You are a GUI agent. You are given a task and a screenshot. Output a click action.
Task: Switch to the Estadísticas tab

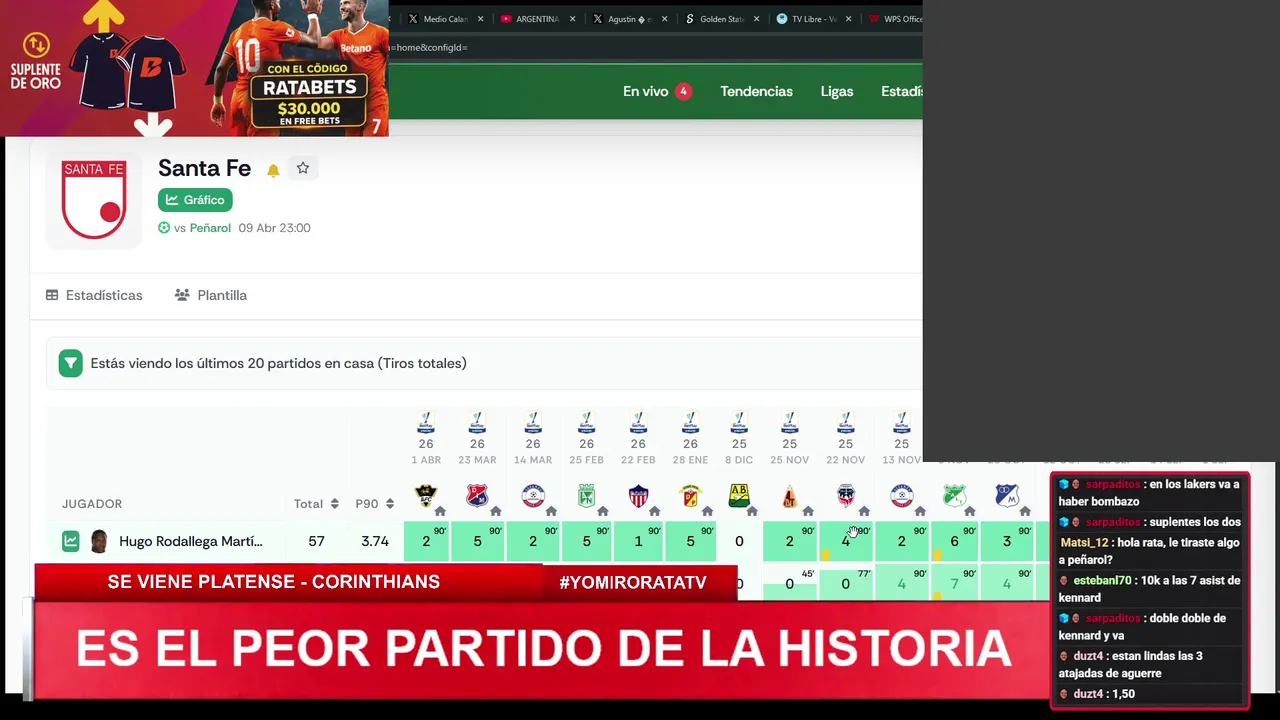coord(94,295)
